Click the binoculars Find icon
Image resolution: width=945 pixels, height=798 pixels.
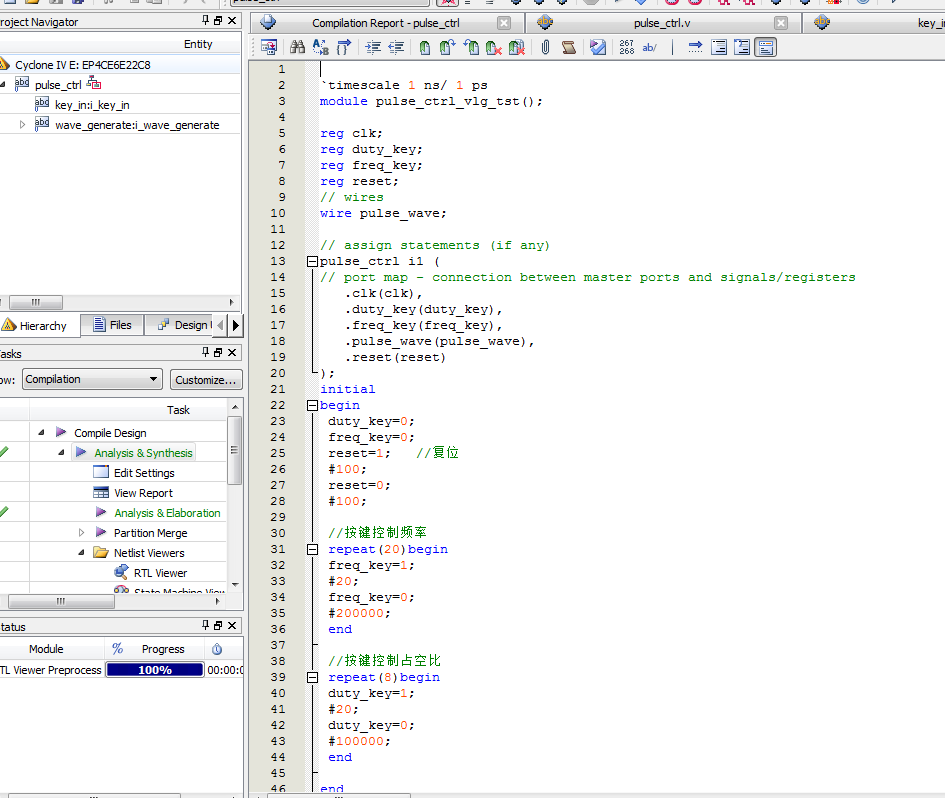[297, 47]
